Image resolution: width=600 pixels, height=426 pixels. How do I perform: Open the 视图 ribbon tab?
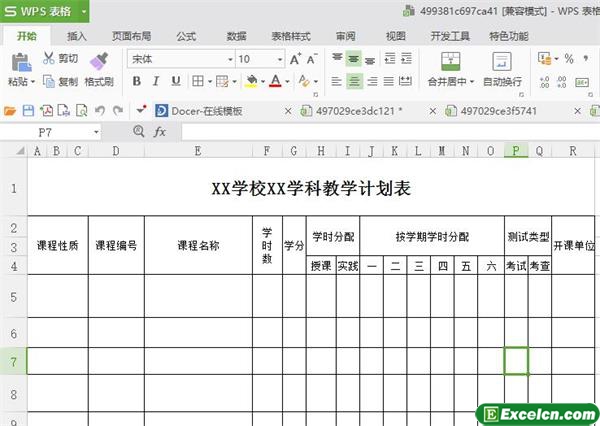(396, 36)
